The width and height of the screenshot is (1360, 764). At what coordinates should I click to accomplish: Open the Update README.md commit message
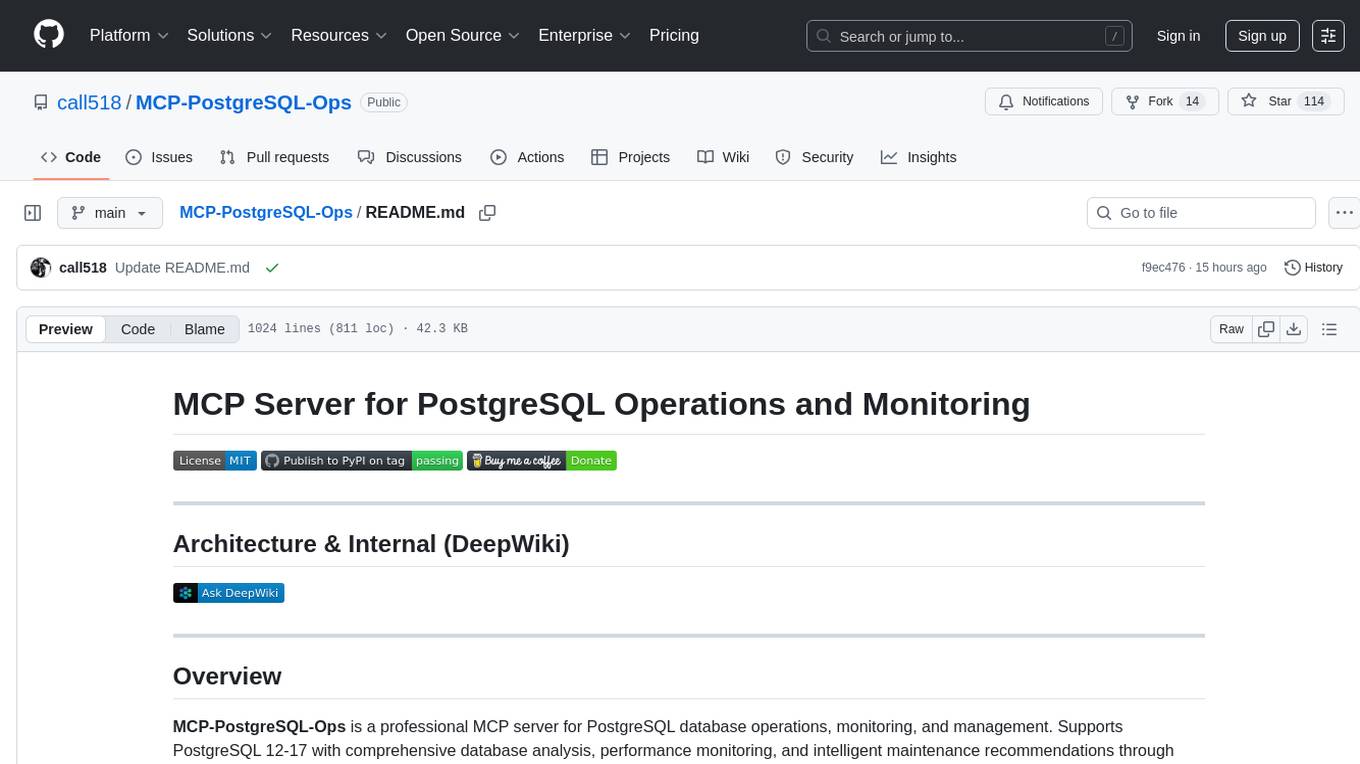pos(182,268)
